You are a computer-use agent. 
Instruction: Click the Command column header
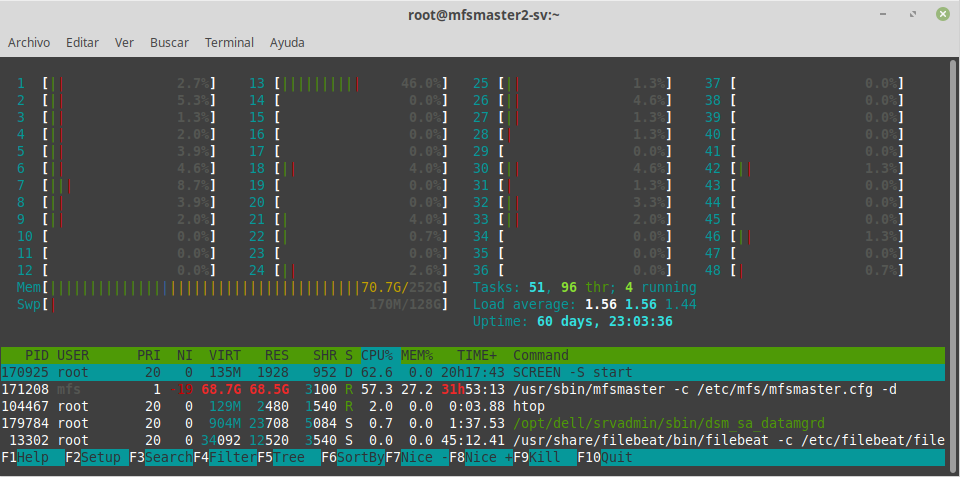pos(541,355)
